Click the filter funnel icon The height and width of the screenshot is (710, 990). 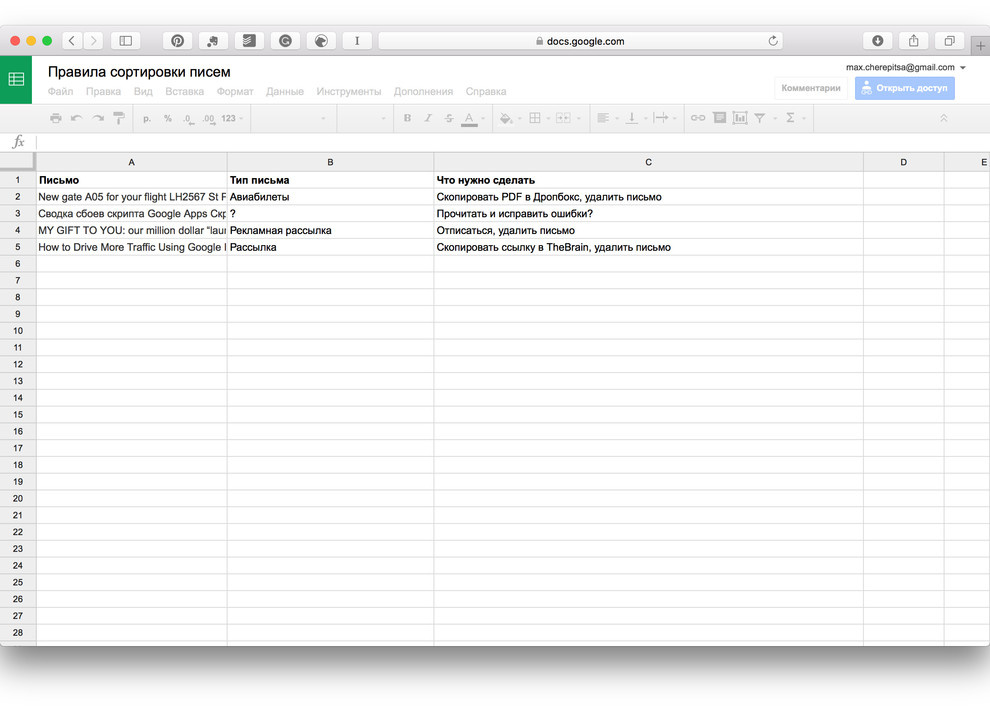[760, 118]
